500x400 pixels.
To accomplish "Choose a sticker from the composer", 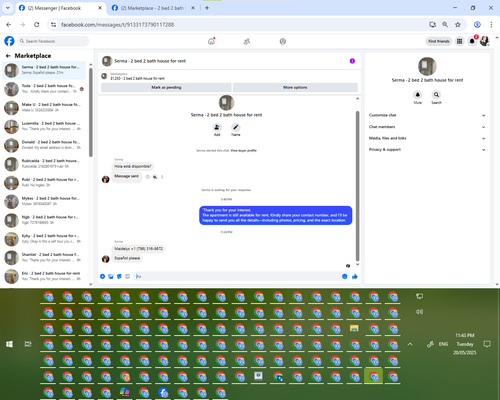I will [119, 276].
